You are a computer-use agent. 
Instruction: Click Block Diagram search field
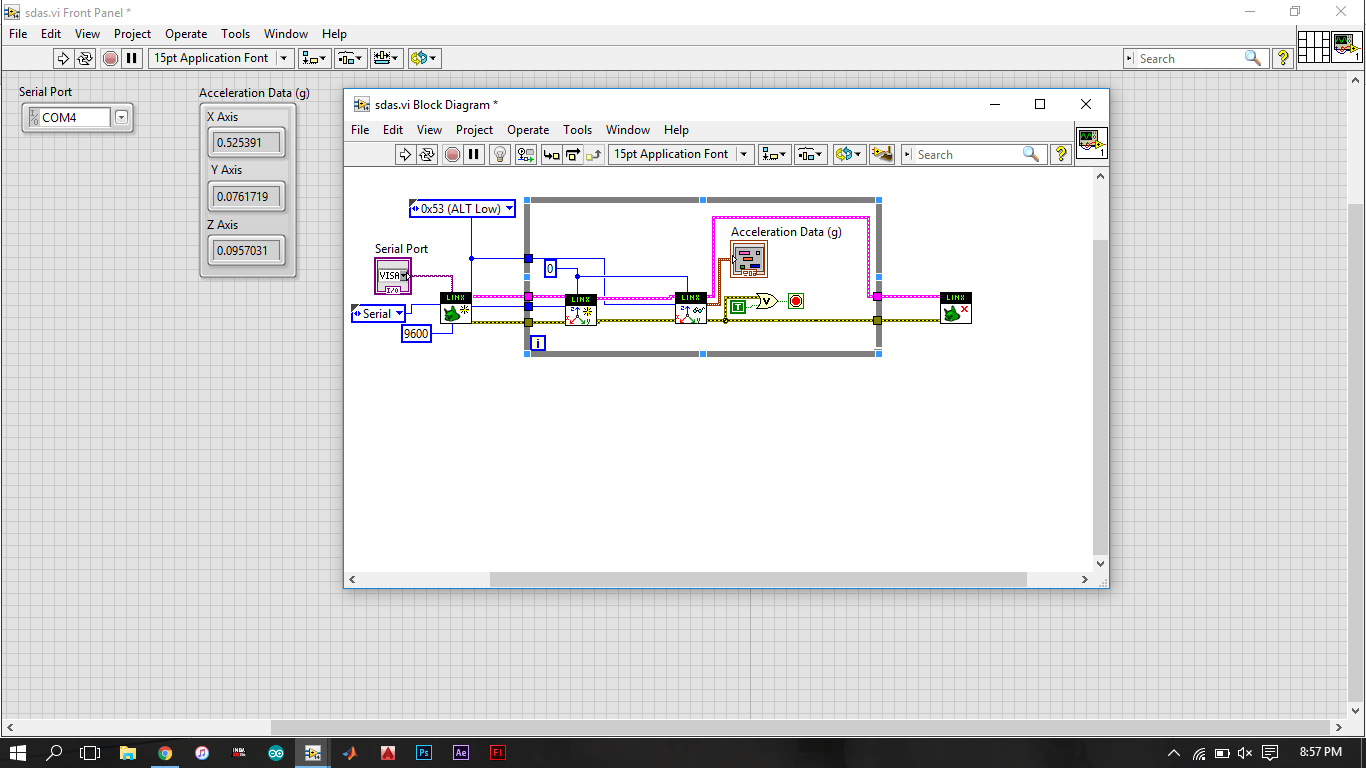[972, 154]
